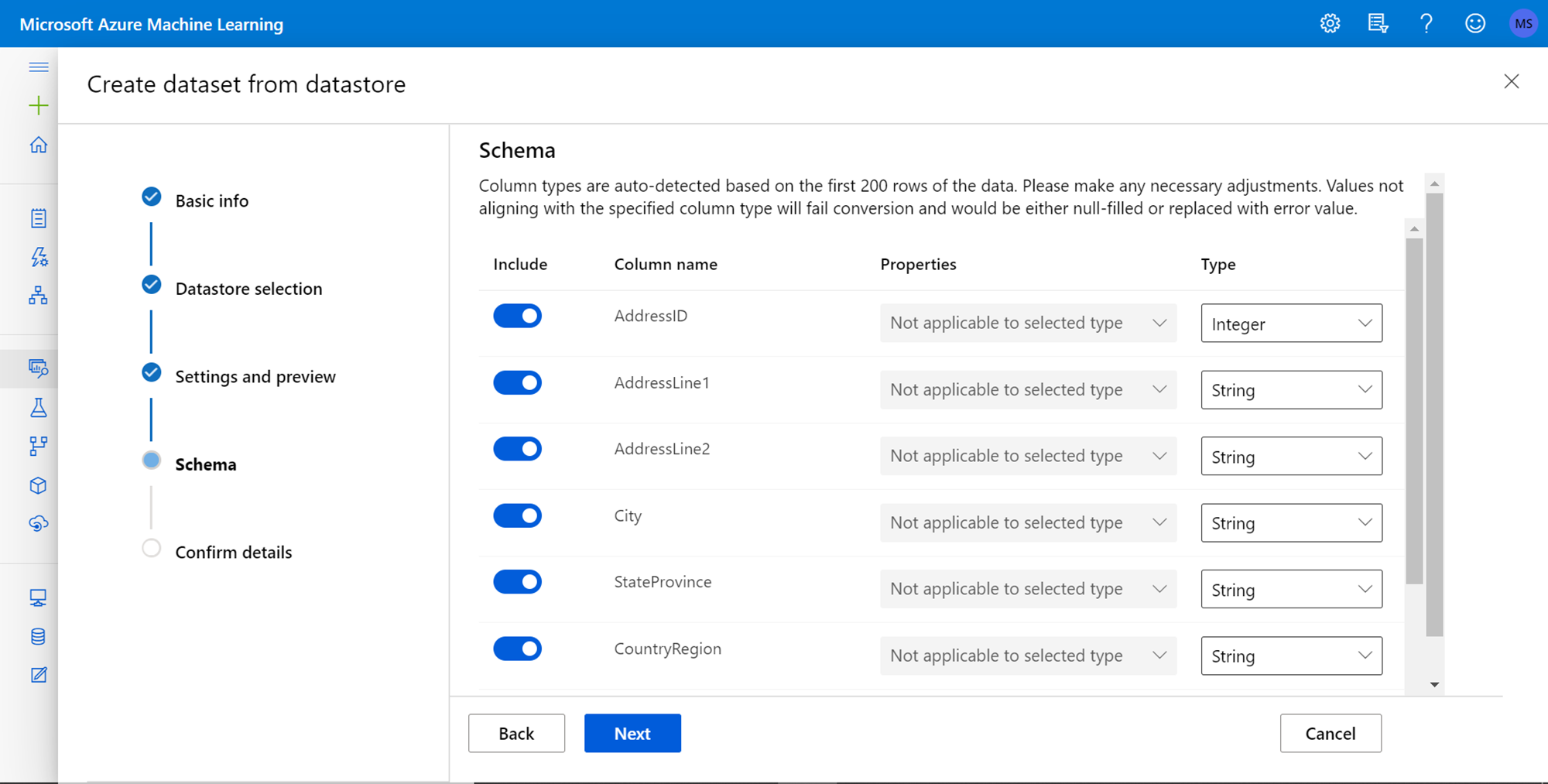This screenshot has height=784, width=1548.
Task: Expand the hamburger navigation menu
Action: [38, 67]
